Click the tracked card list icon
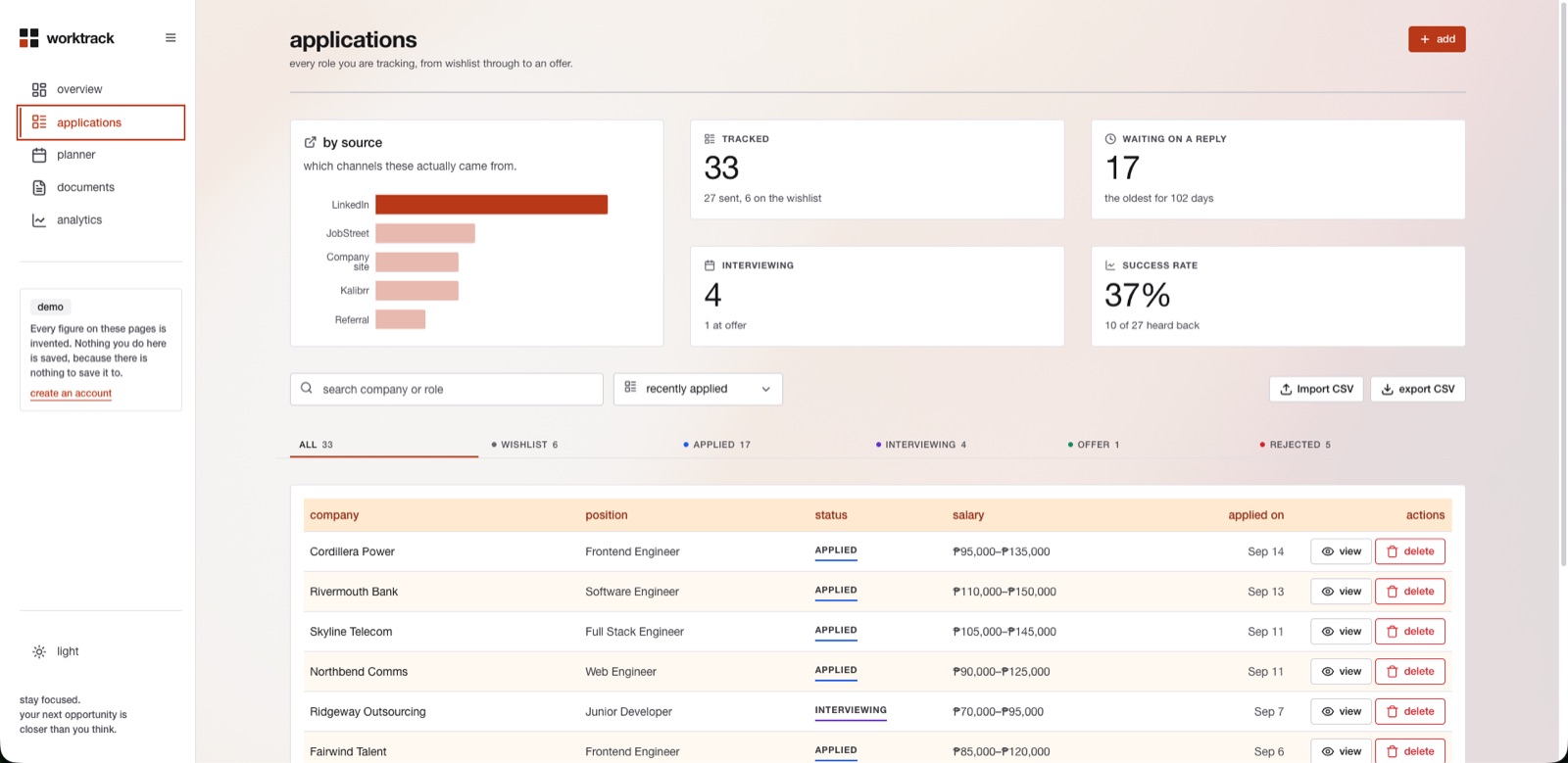The height and width of the screenshot is (763, 1568). (710, 139)
